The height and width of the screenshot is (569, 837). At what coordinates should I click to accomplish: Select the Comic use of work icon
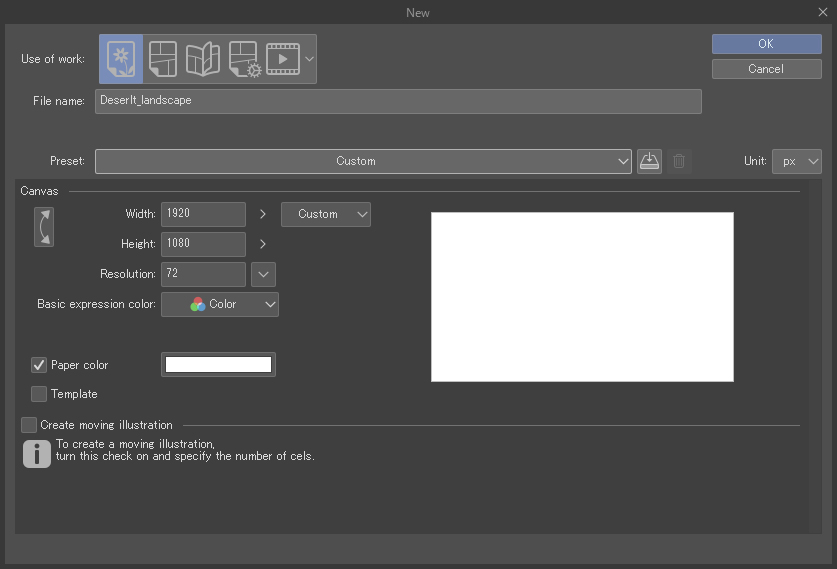tap(163, 59)
